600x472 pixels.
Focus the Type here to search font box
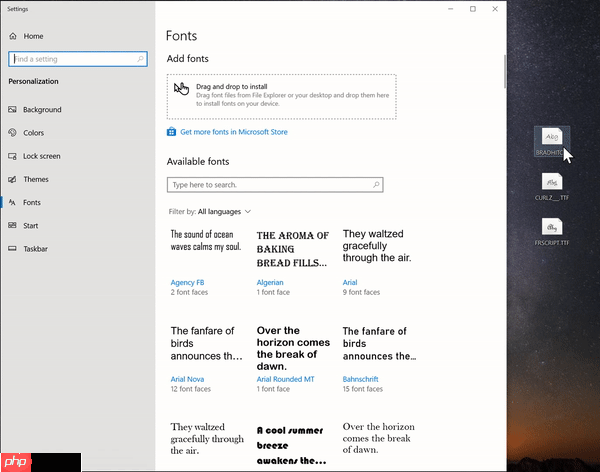point(275,185)
